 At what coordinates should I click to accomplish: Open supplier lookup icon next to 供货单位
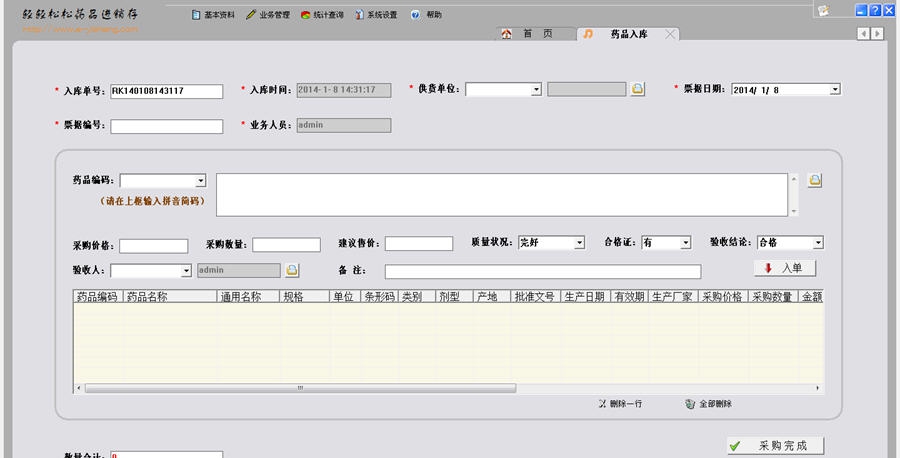(x=637, y=89)
